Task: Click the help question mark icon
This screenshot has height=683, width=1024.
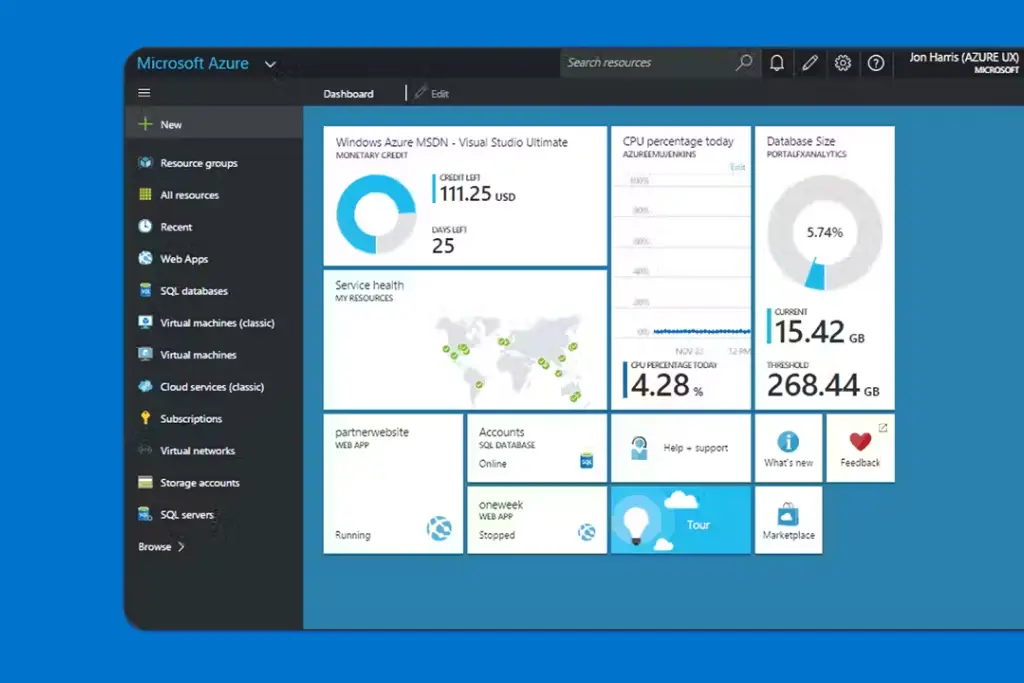Action: point(876,63)
